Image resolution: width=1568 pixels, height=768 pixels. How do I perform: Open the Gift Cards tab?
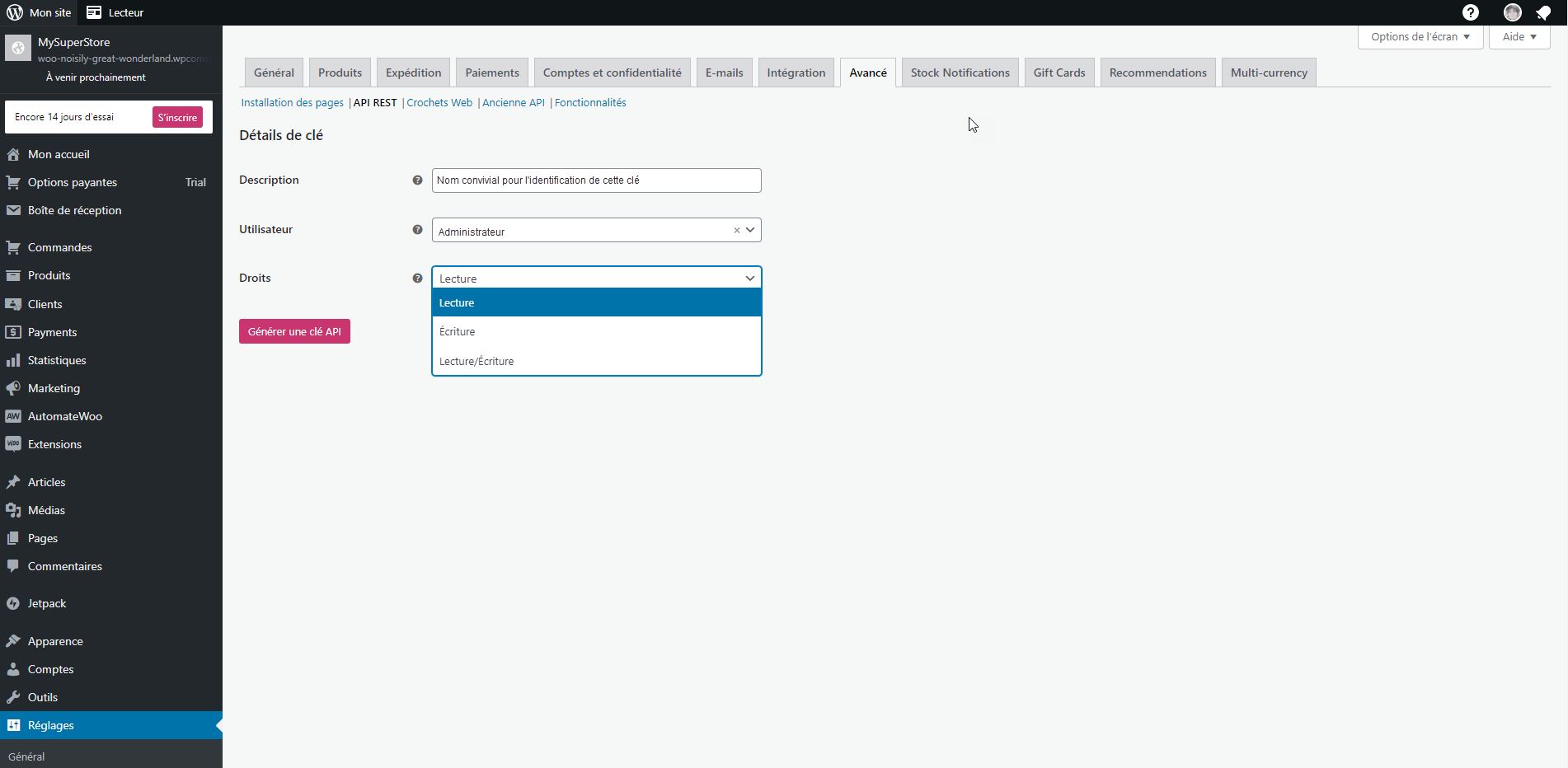(1059, 73)
